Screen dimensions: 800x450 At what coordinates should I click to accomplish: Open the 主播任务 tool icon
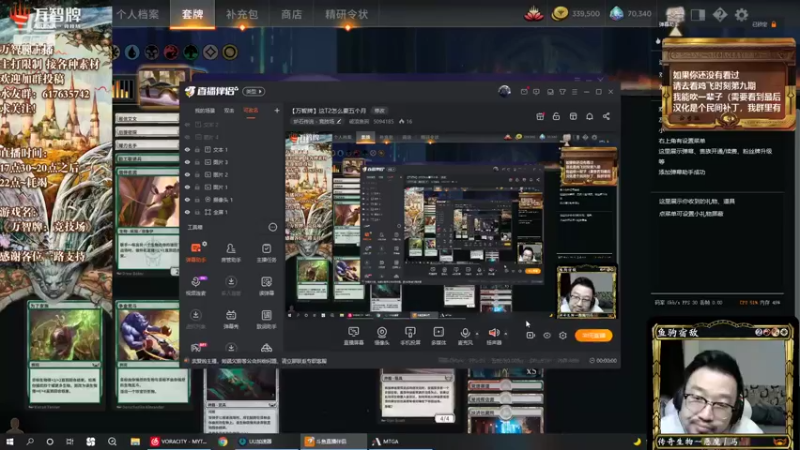pyautogui.click(x=266, y=252)
